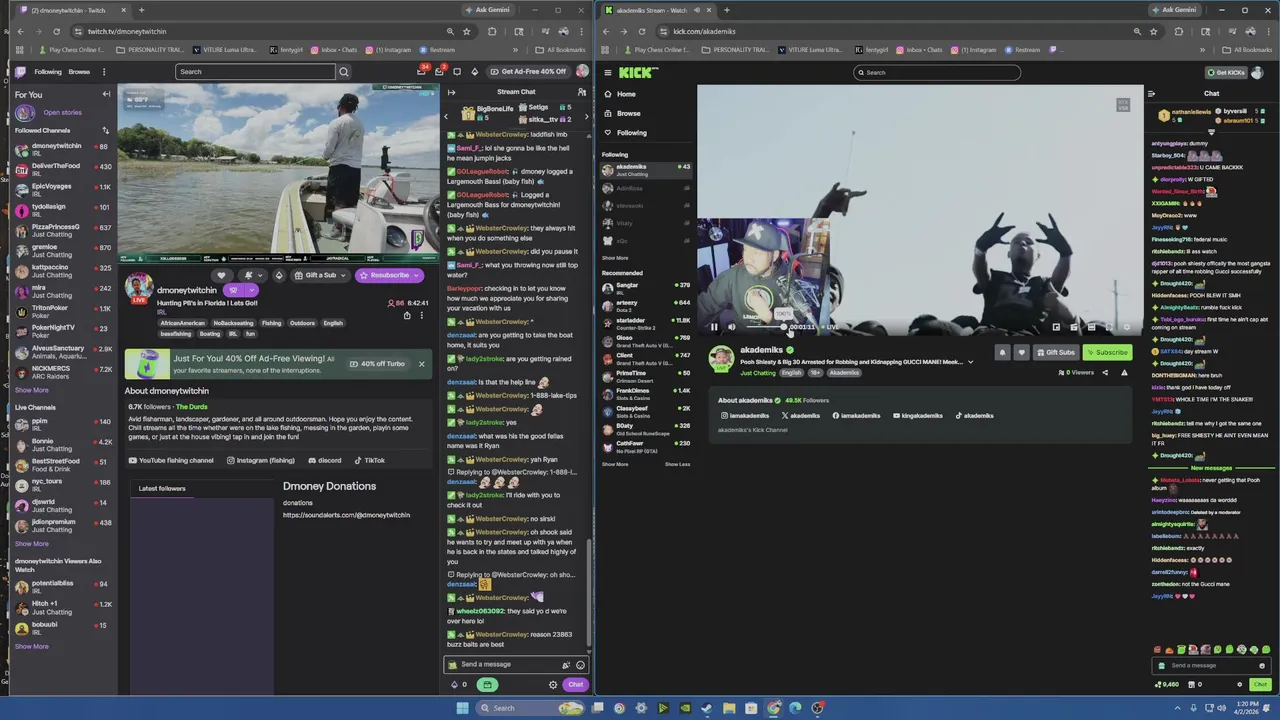1280x720 pixels.
Task: Click the Kick search input field
Action: click(x=937, y=72)
